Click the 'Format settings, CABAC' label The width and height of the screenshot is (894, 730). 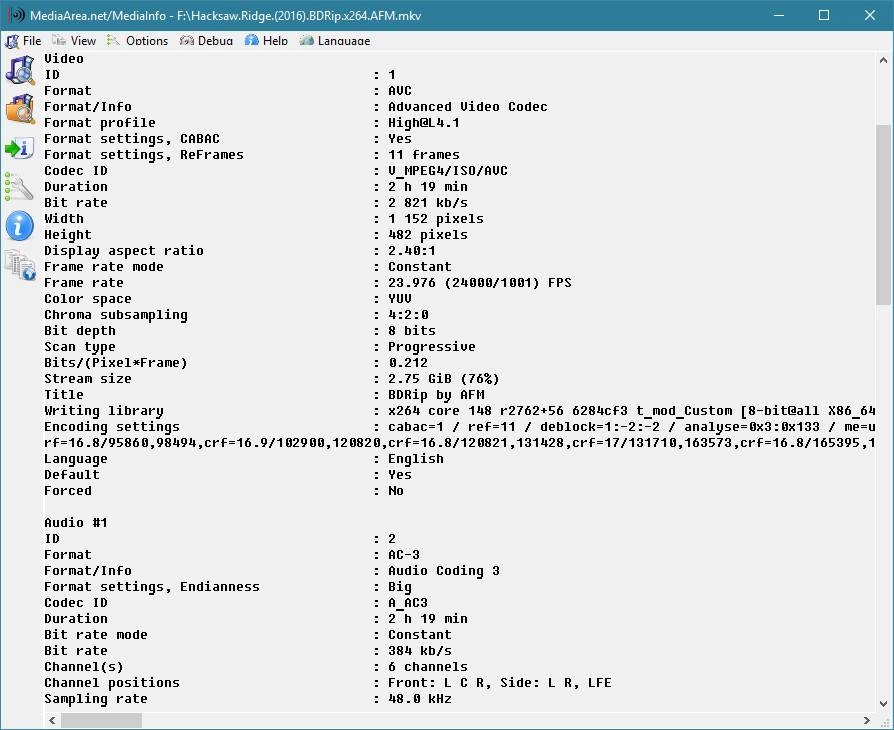coord(132,139)
